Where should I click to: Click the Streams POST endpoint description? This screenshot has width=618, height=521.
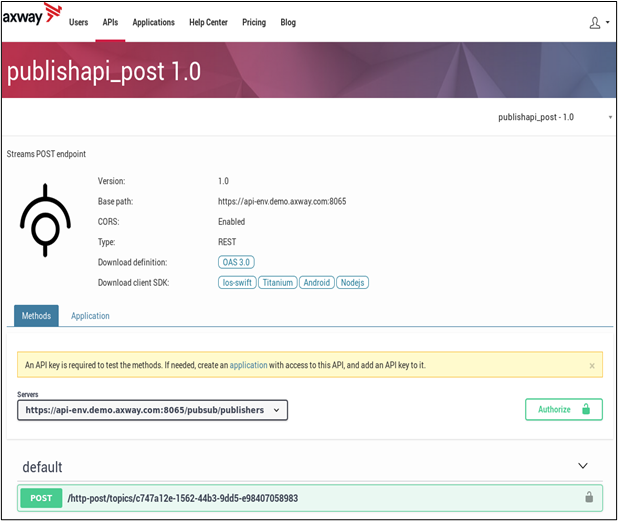click(46, 154)
